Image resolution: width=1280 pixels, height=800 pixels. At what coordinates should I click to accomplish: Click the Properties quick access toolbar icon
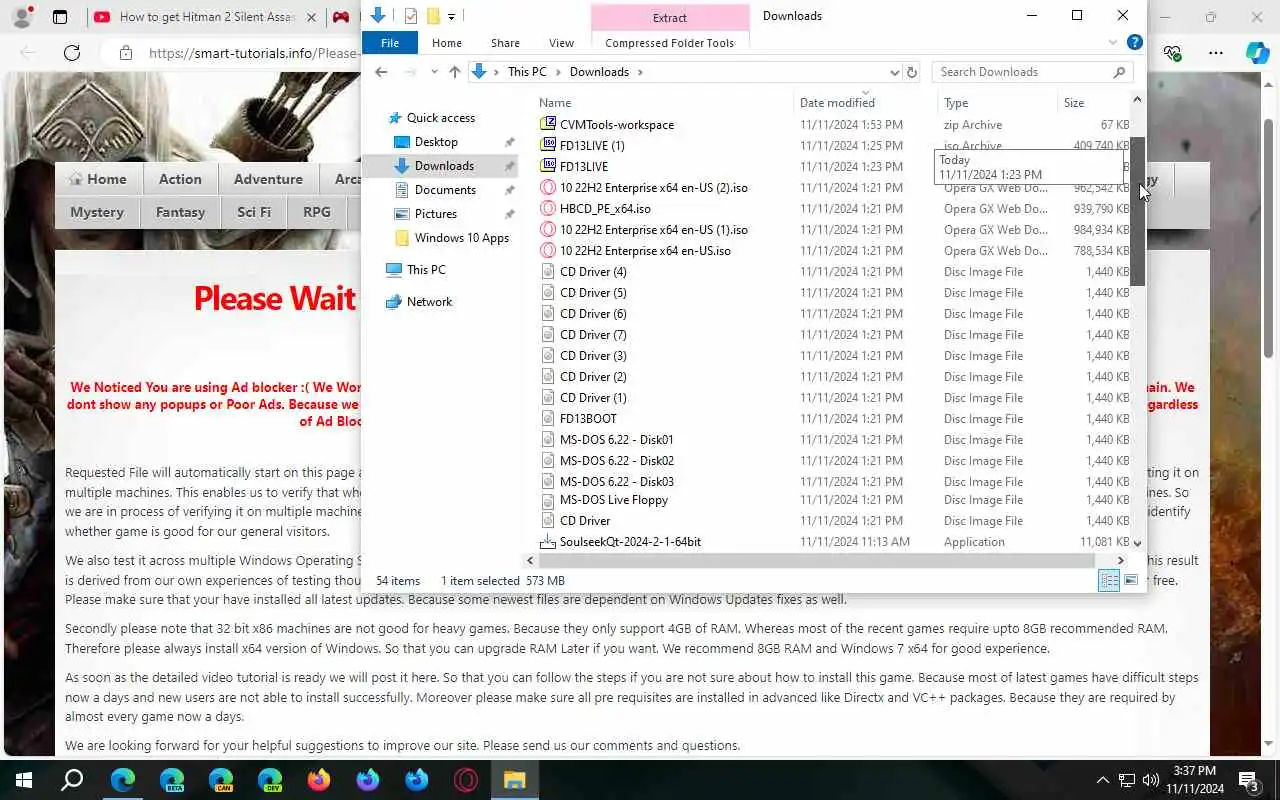pyautogui.click(x=410, y=15)
